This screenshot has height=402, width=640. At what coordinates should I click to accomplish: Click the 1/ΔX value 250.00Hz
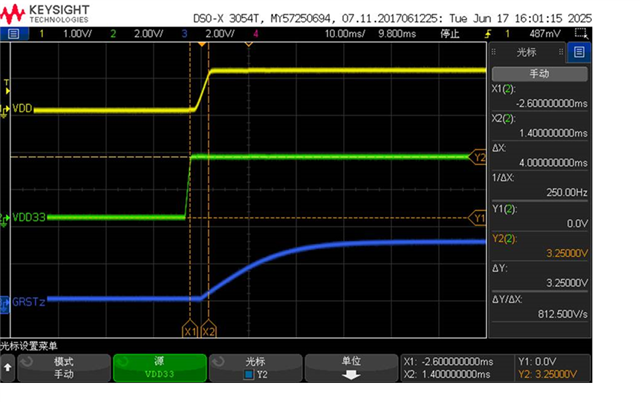(567, 192)
